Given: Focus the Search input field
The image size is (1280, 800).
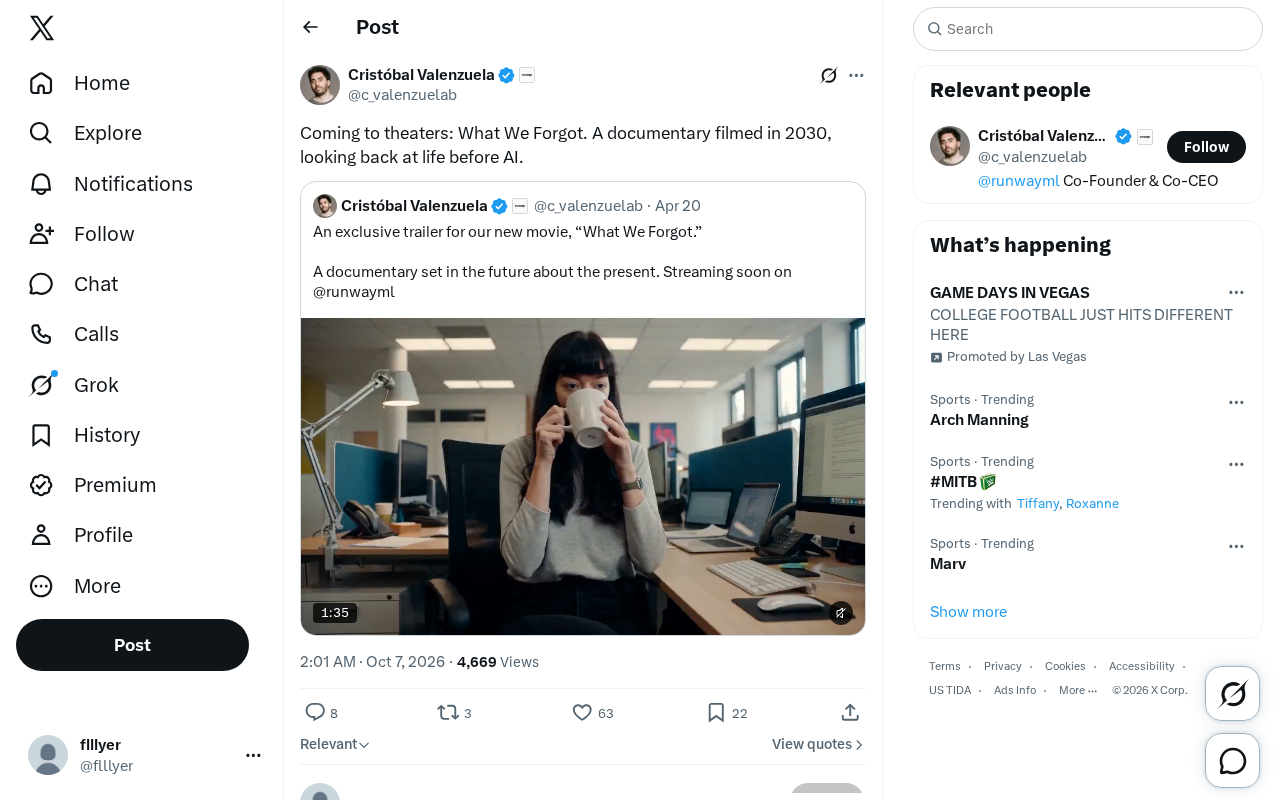Looking at the screenshot, I should [x=1088, y=29].
